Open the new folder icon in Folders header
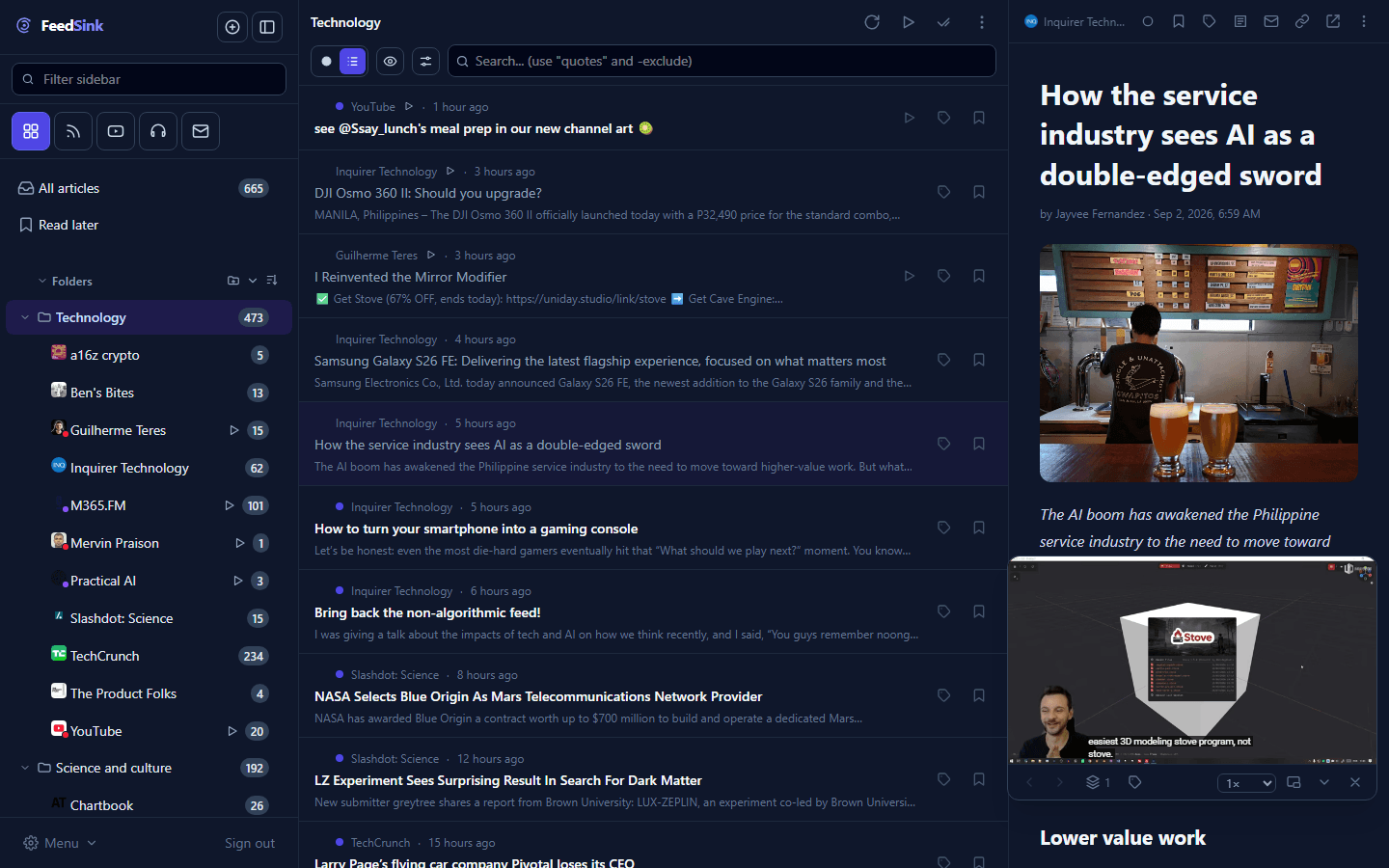Viewport: 1389px width, 868px height. pyautogui.click(x=233, y=281)
